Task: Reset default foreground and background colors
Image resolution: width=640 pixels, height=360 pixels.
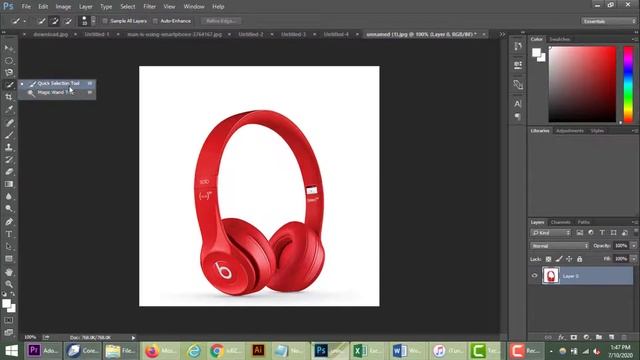Action: point(4,294)
